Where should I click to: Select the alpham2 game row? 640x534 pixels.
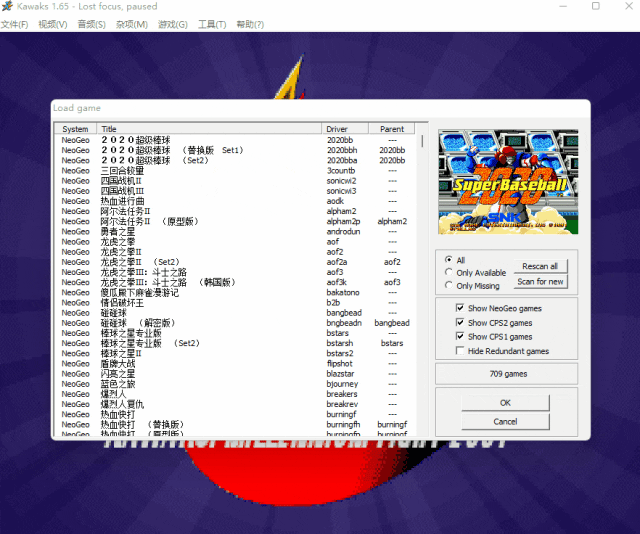coord(235,211)
